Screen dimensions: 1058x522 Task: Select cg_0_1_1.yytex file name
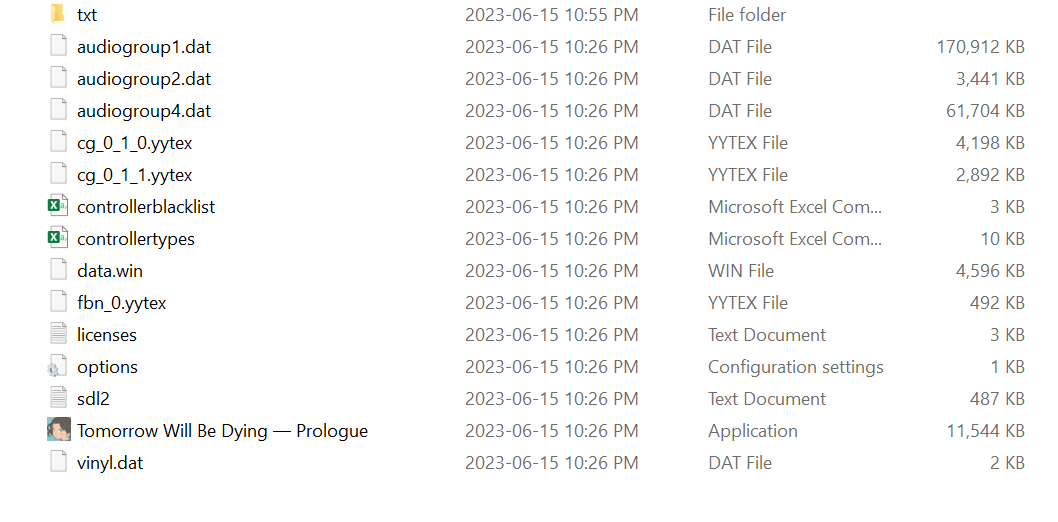point(134,175)
